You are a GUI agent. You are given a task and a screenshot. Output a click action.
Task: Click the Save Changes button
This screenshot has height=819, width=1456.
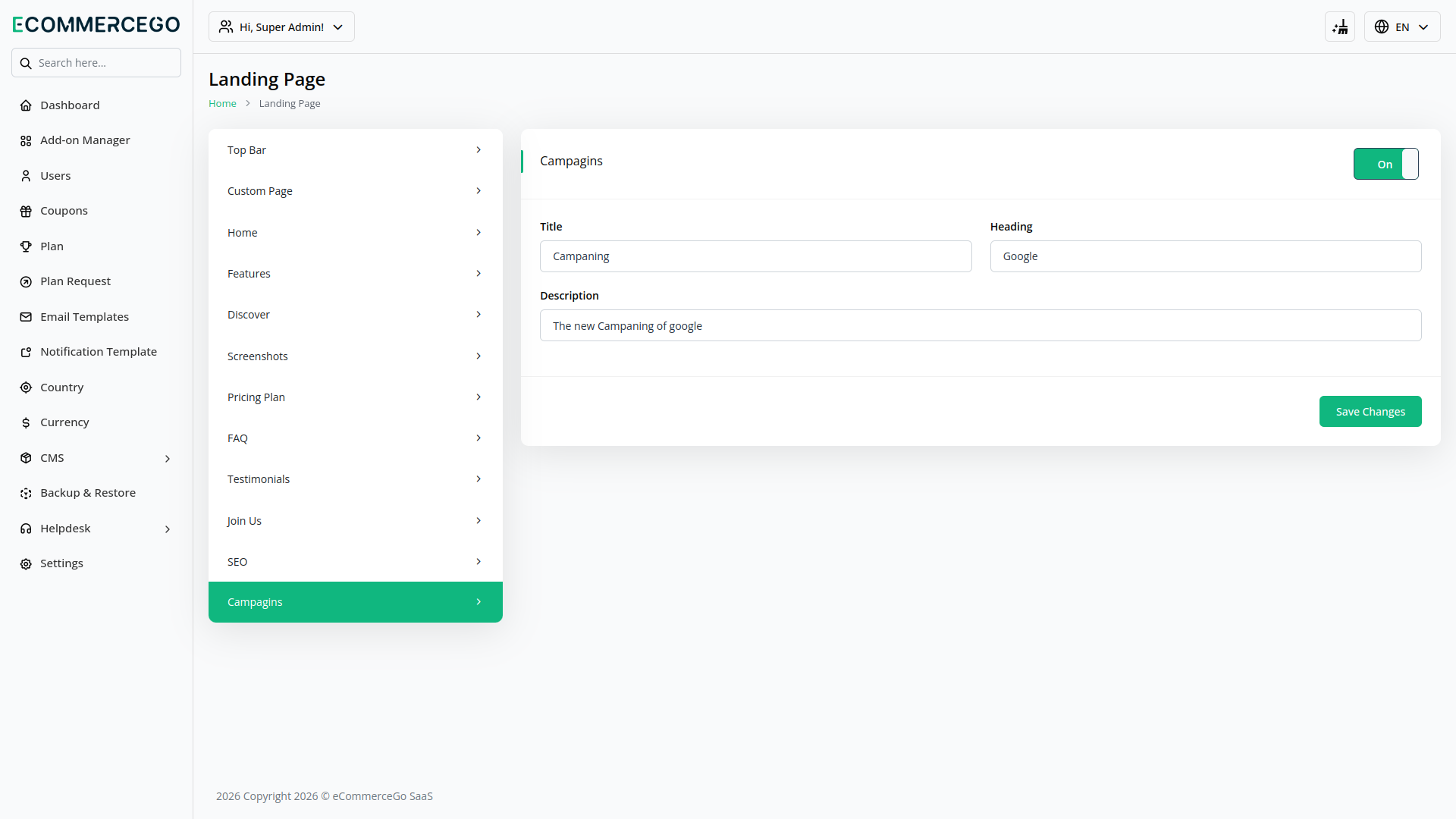point(1370,411)
